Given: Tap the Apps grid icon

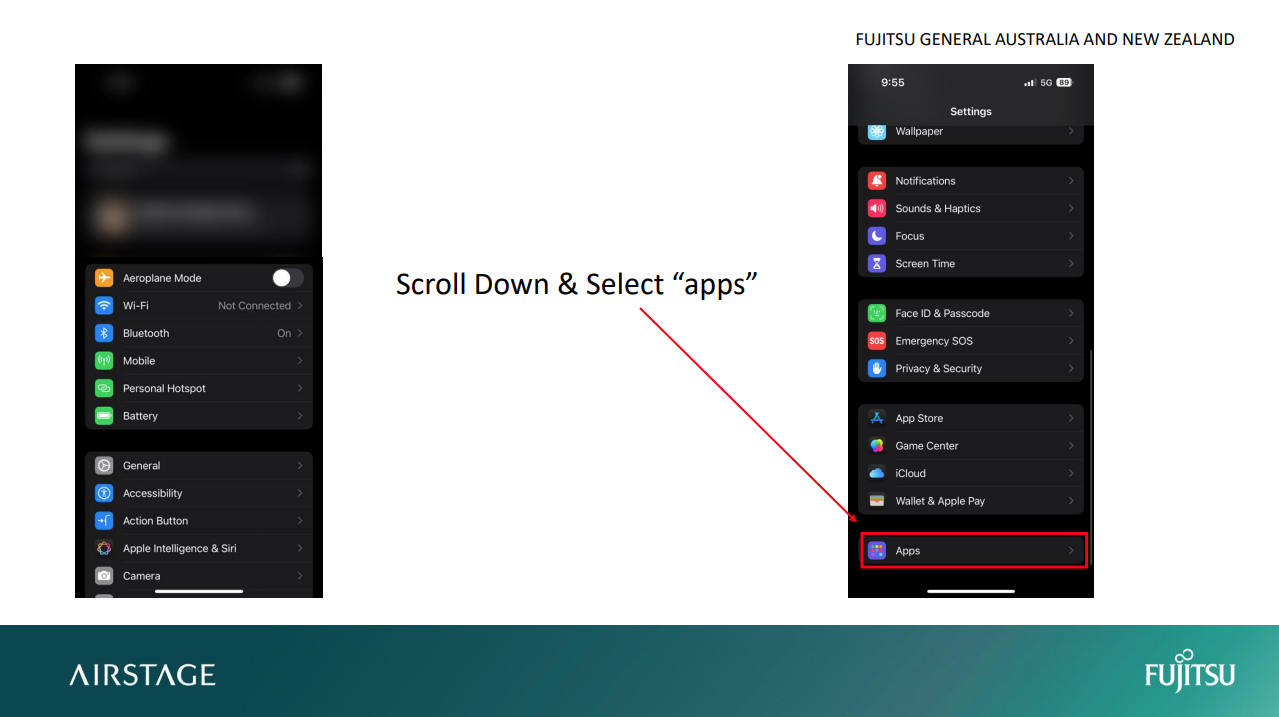Looking at the screenshot, I should click(877, 551).
